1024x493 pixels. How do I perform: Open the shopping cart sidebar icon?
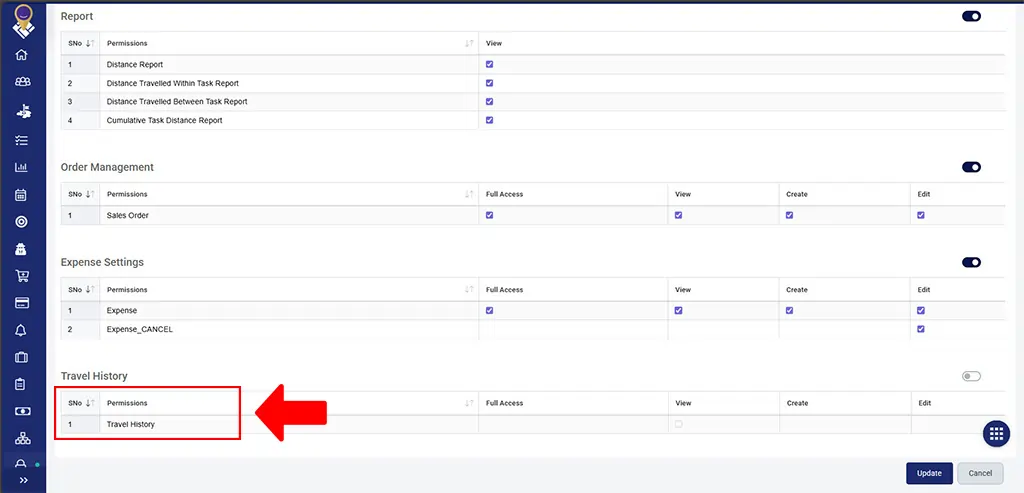click(22, 276)
